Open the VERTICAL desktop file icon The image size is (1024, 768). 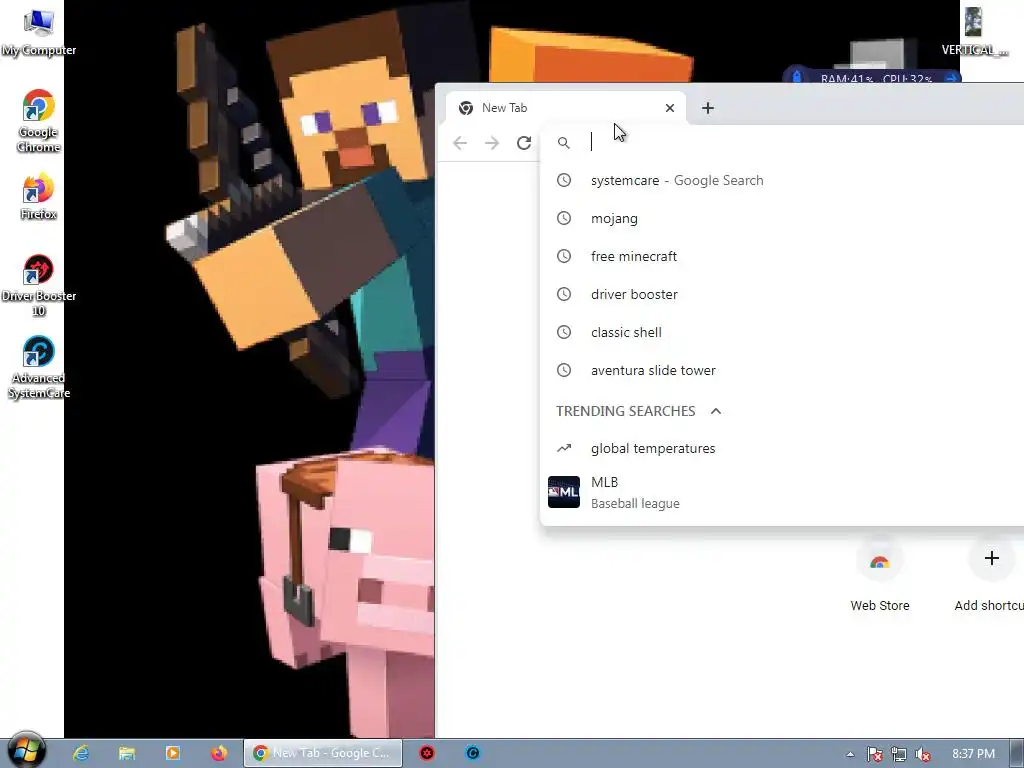point(974,31)
